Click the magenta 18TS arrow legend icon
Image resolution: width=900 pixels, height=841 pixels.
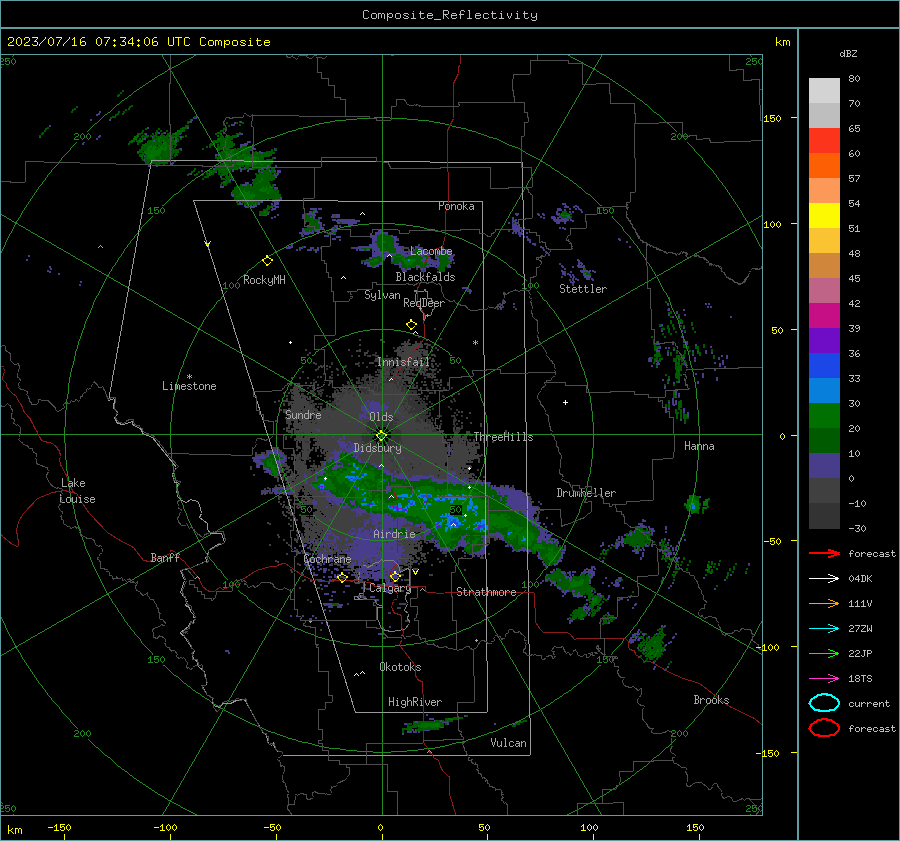point(824,679)
